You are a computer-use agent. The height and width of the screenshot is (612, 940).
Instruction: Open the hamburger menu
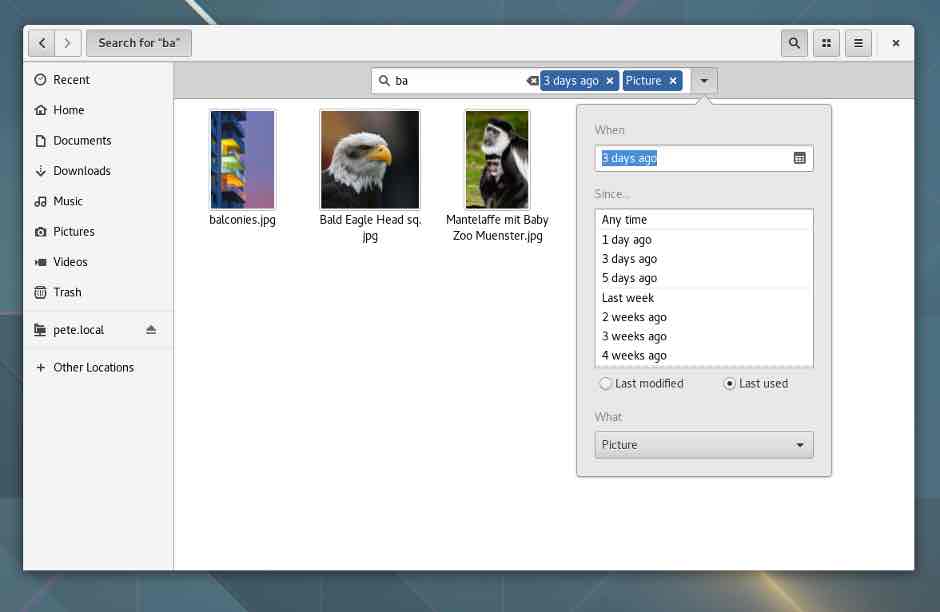coord(858,43)
